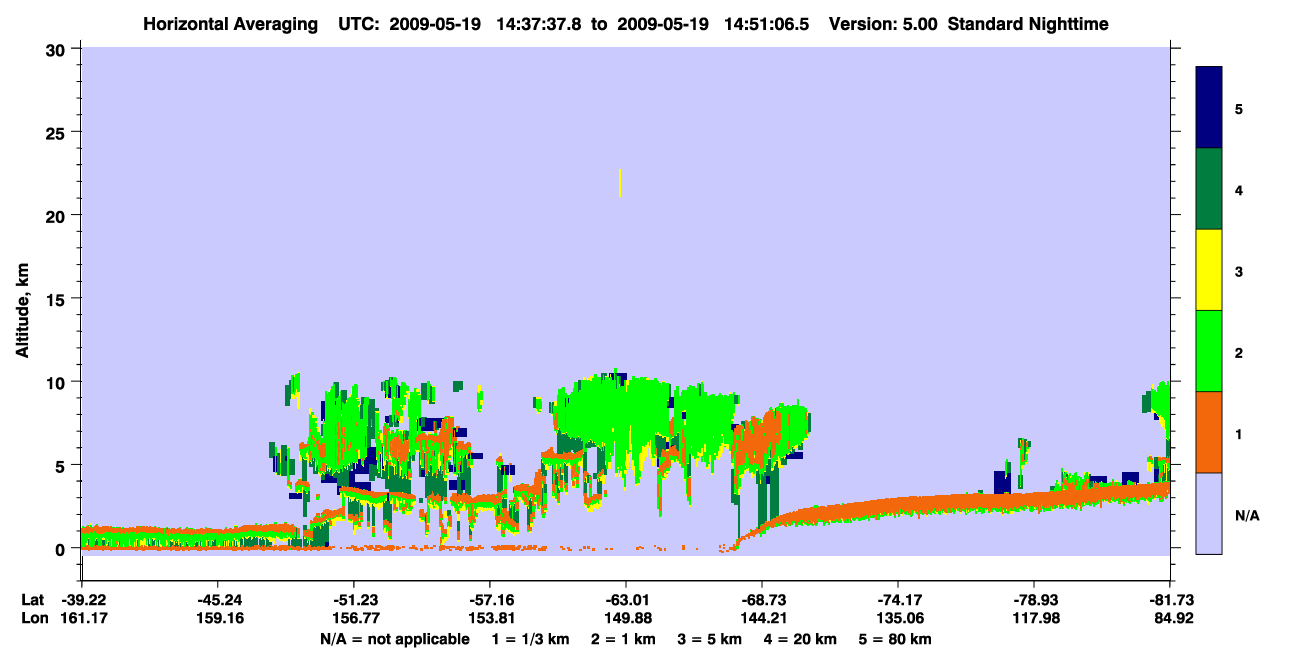Click the altitude tick label 30
The width and height of the screenshot is (1300, 667).
pyautogui.click(x=58, y=49)
